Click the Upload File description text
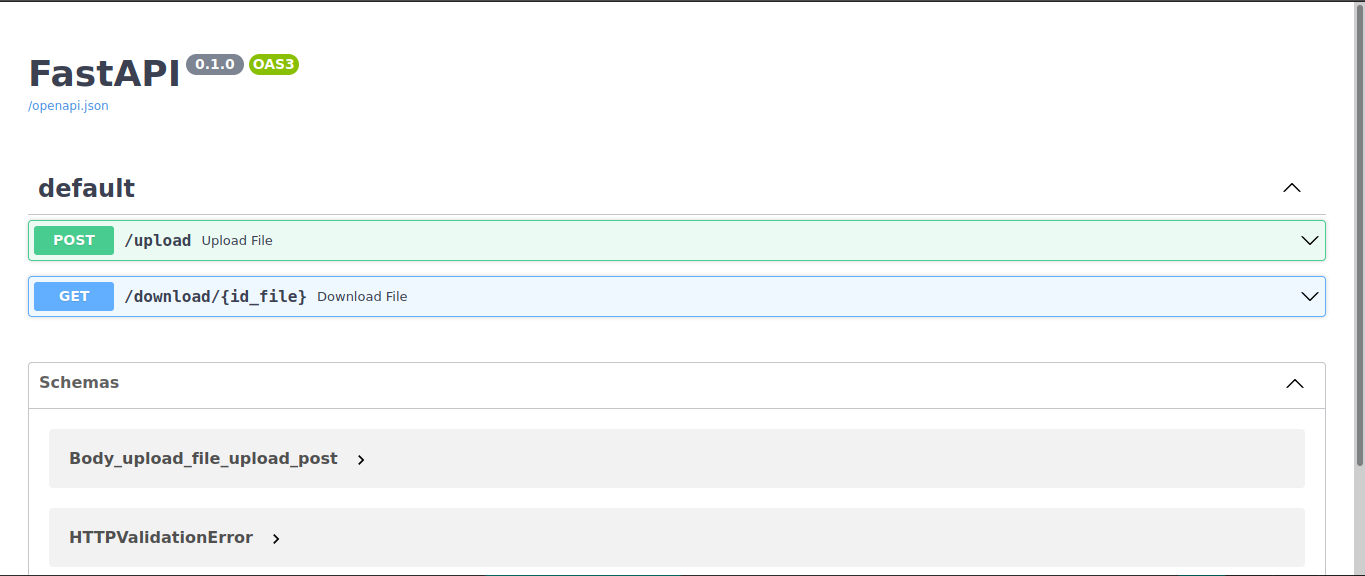This screenshot has width=1365, height=576. click(237, 241)
